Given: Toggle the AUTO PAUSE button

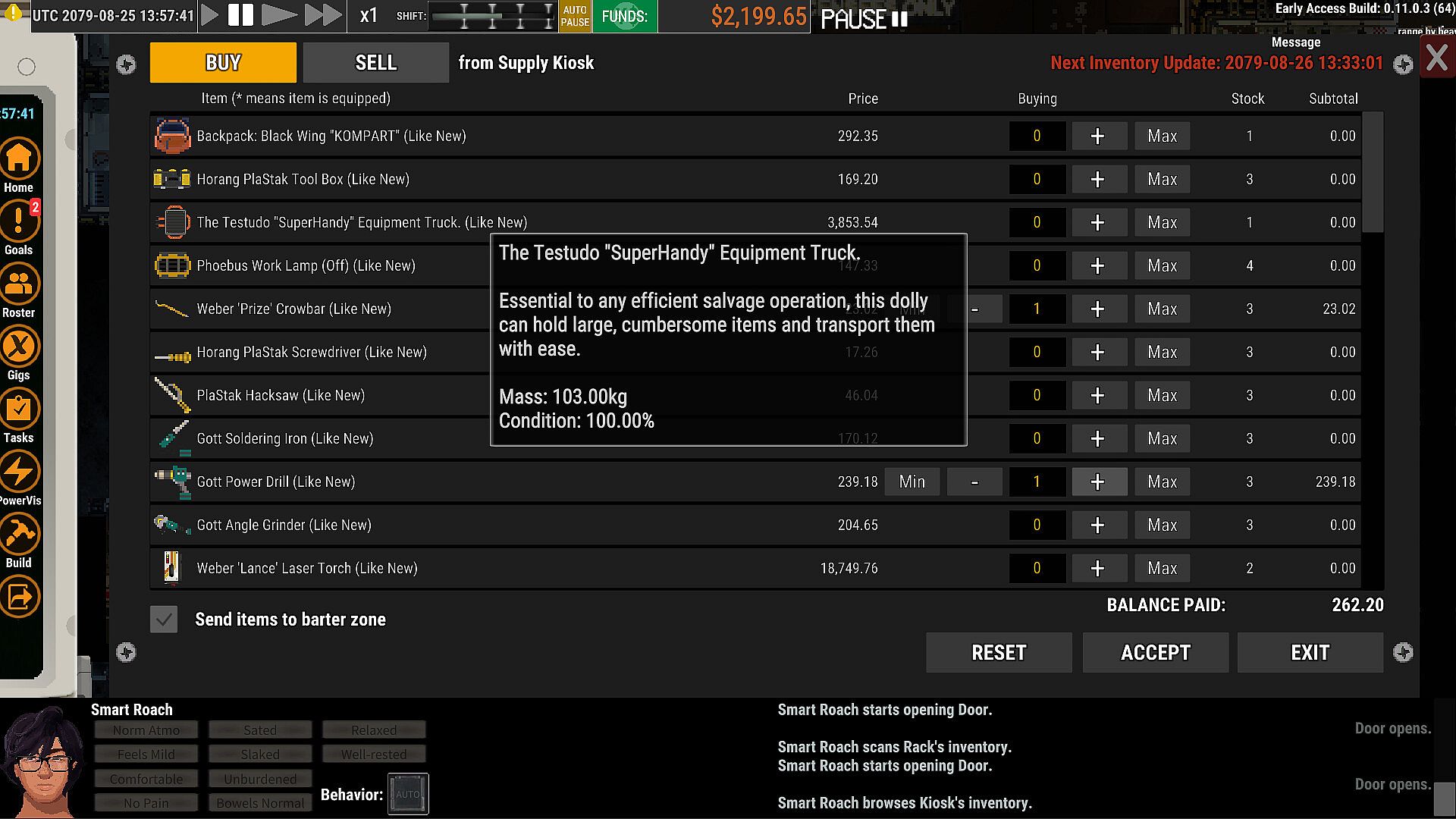Looking at the screenshot, I should click(575, 16).
